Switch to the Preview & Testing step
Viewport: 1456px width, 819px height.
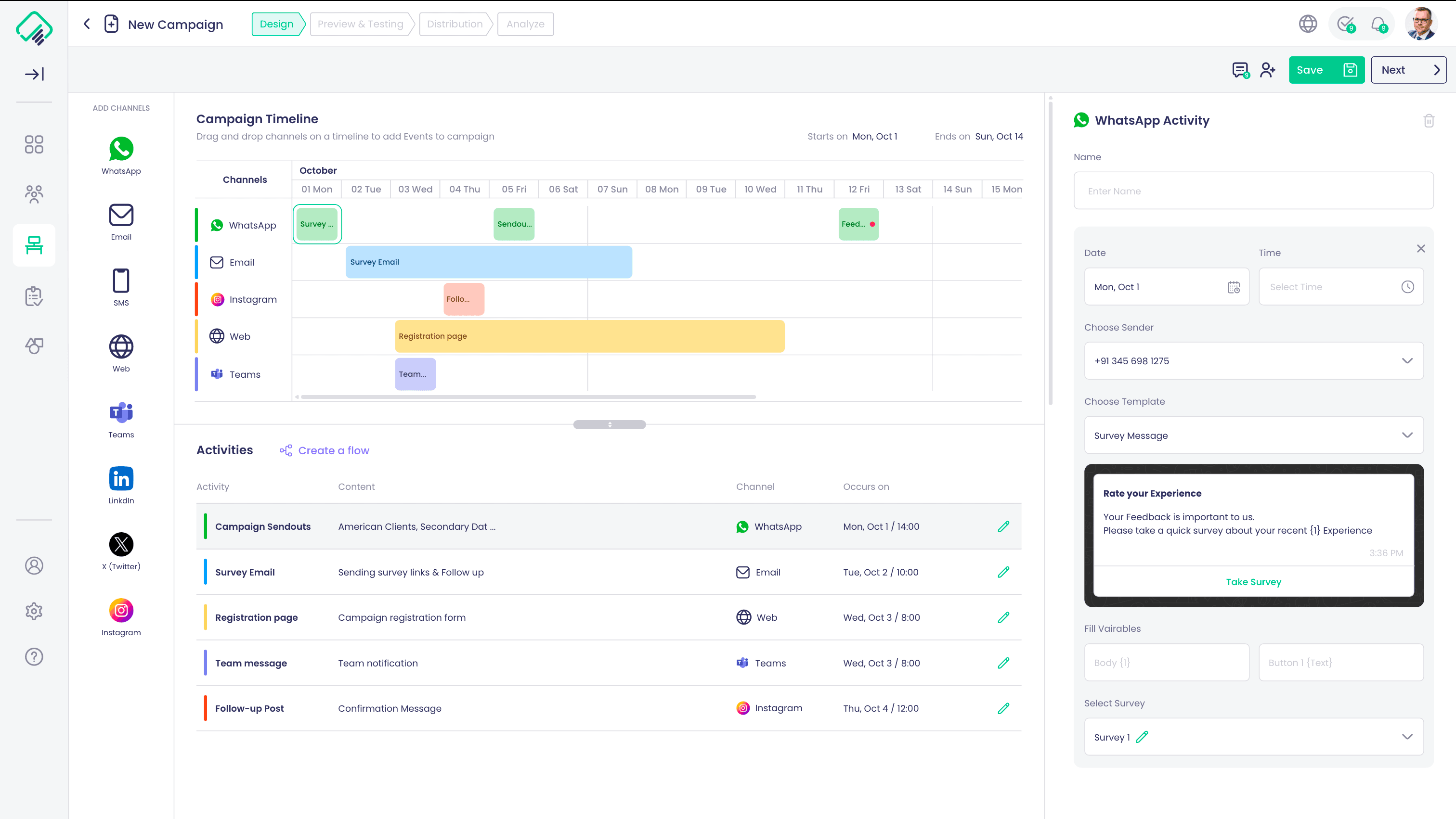tap(361, 24)
